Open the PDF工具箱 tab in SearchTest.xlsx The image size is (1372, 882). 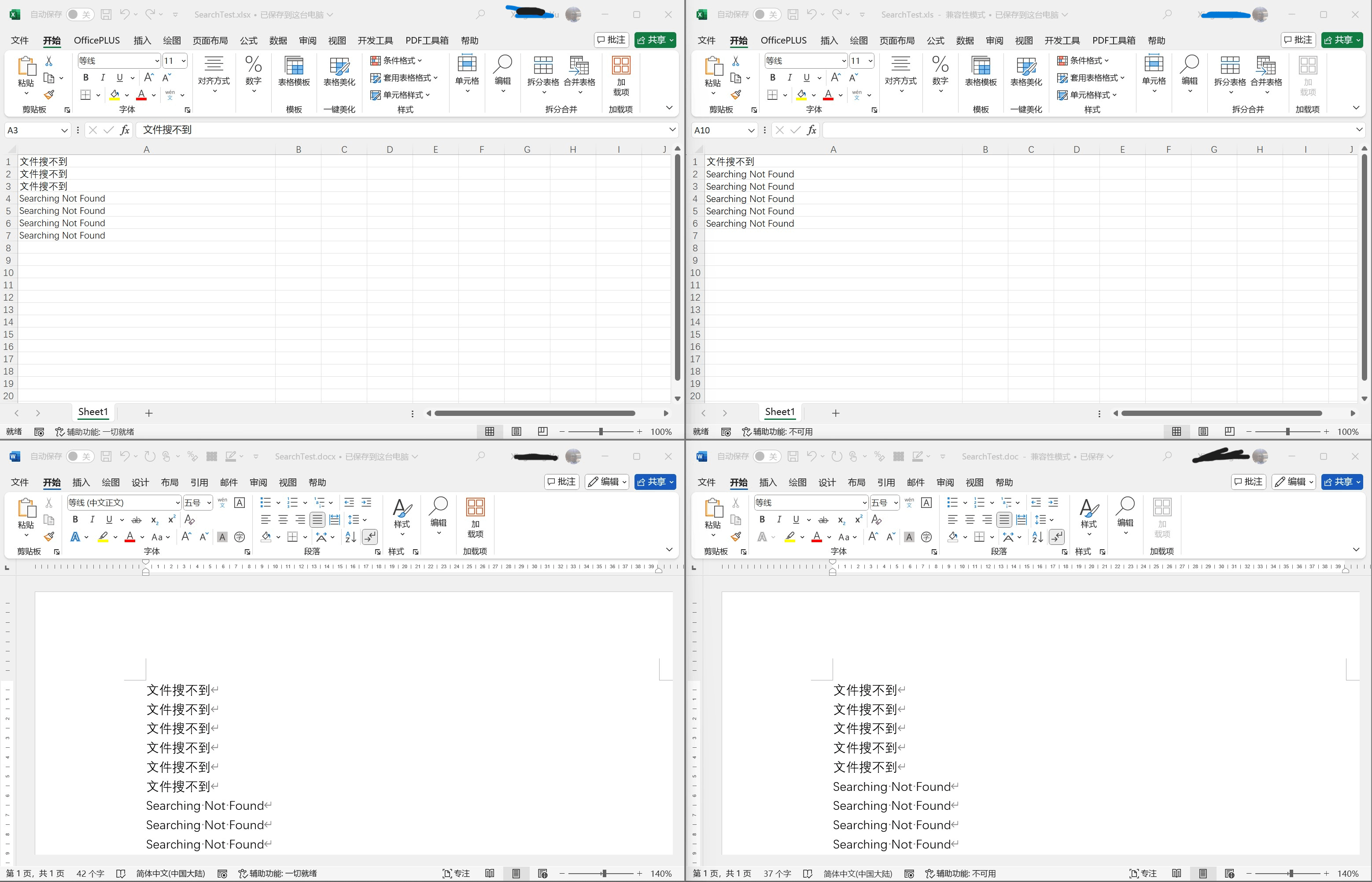pyautogui.click(x=427, y=40)
